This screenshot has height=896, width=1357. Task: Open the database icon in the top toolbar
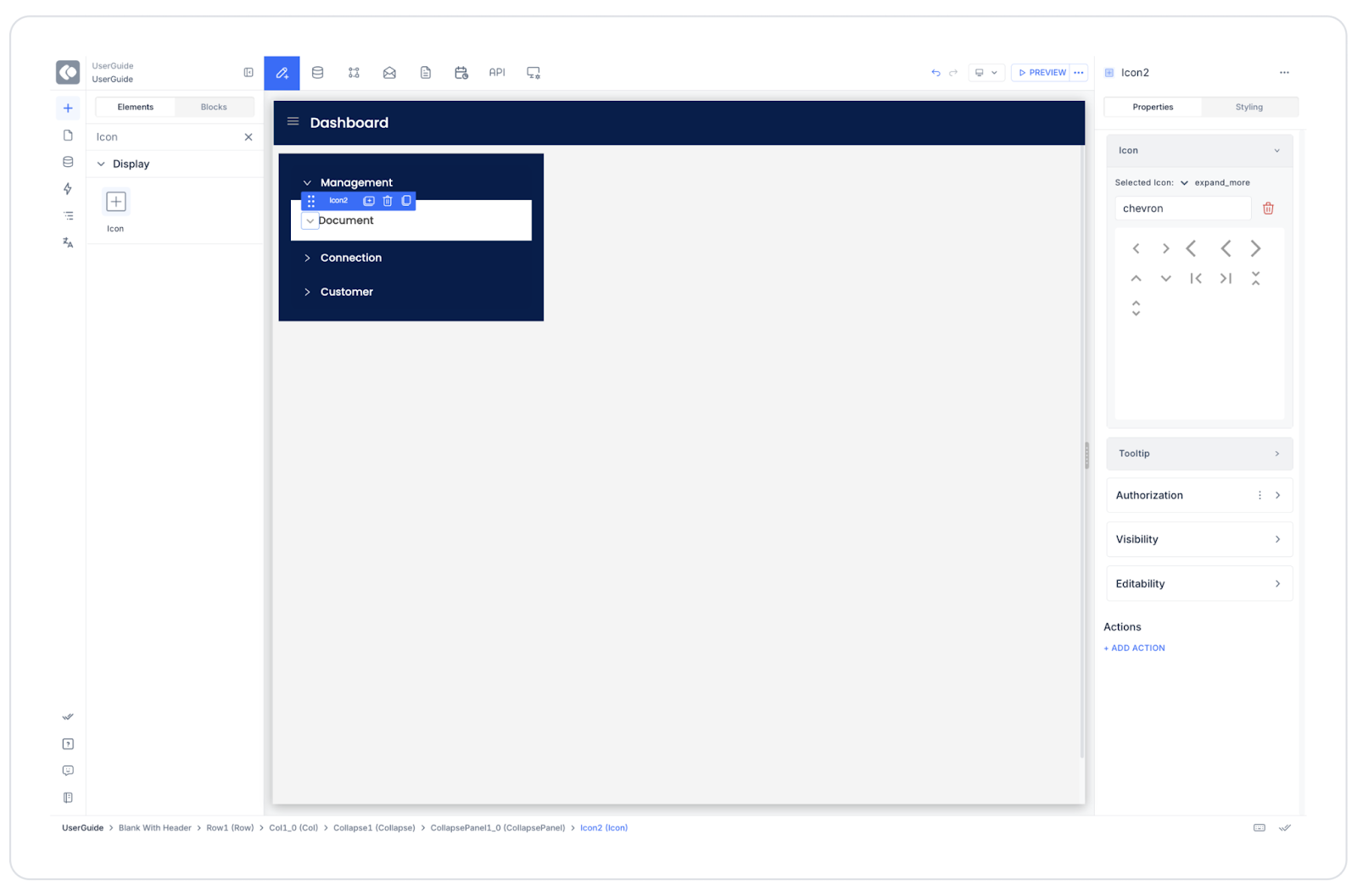318,73
